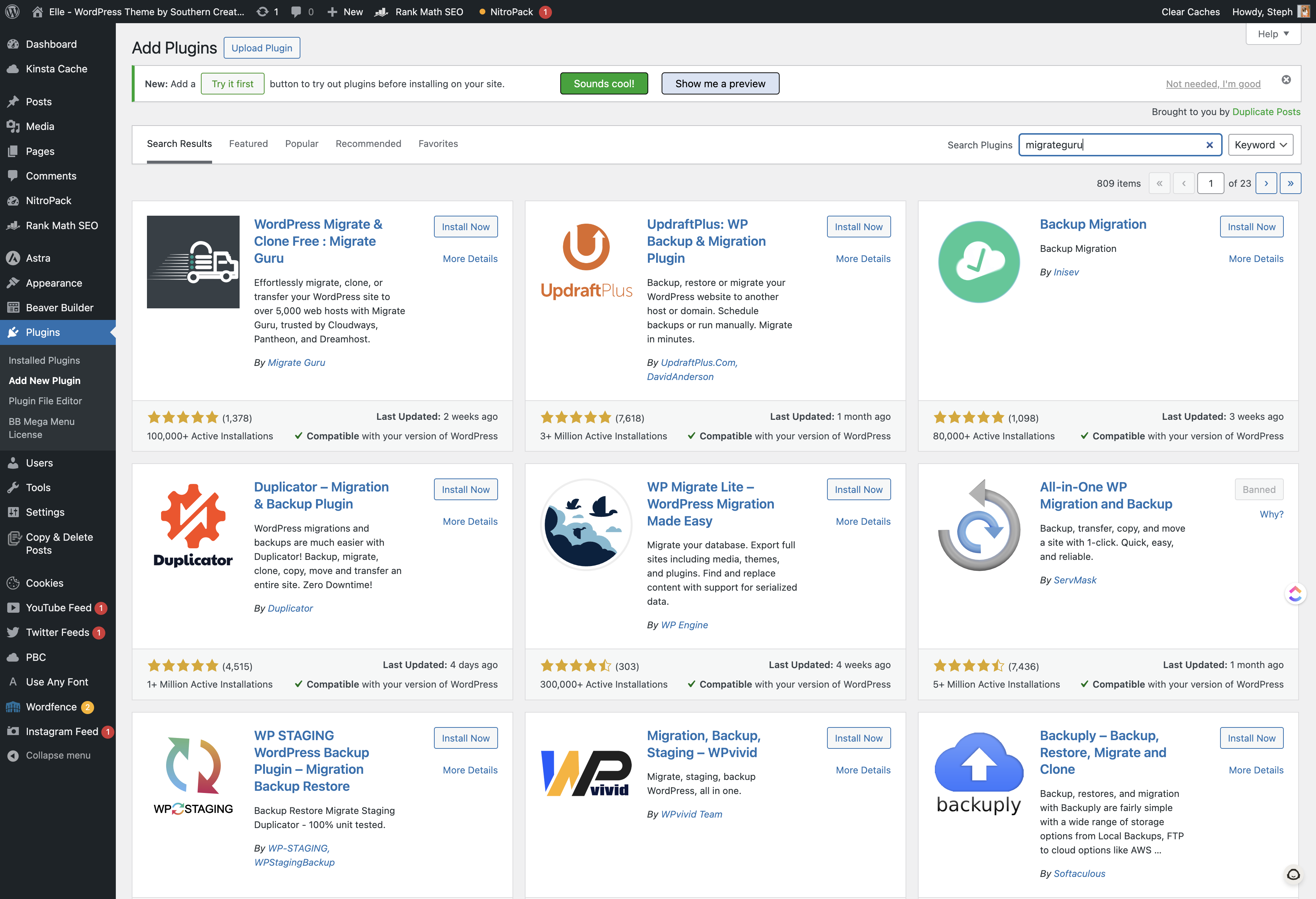Open the updates icon in admin bar

(x=267, y=11)
